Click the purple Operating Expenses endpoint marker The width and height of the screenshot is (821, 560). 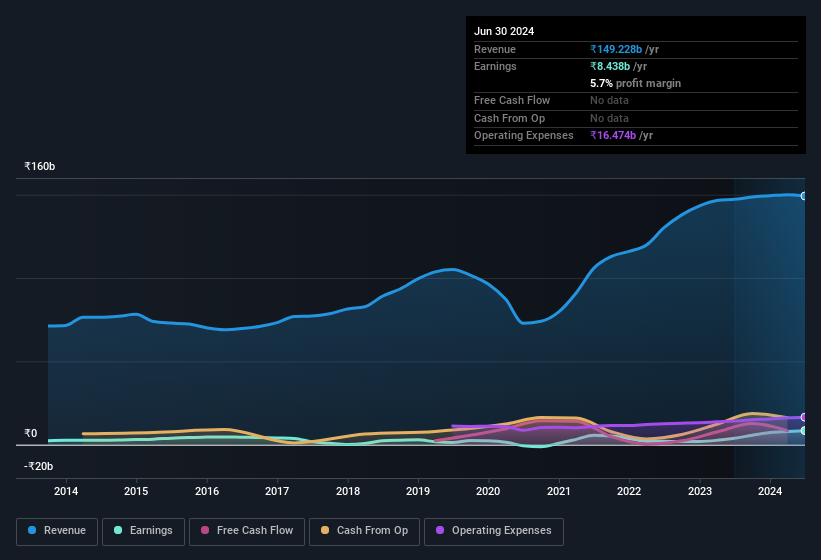coord(804,417)
